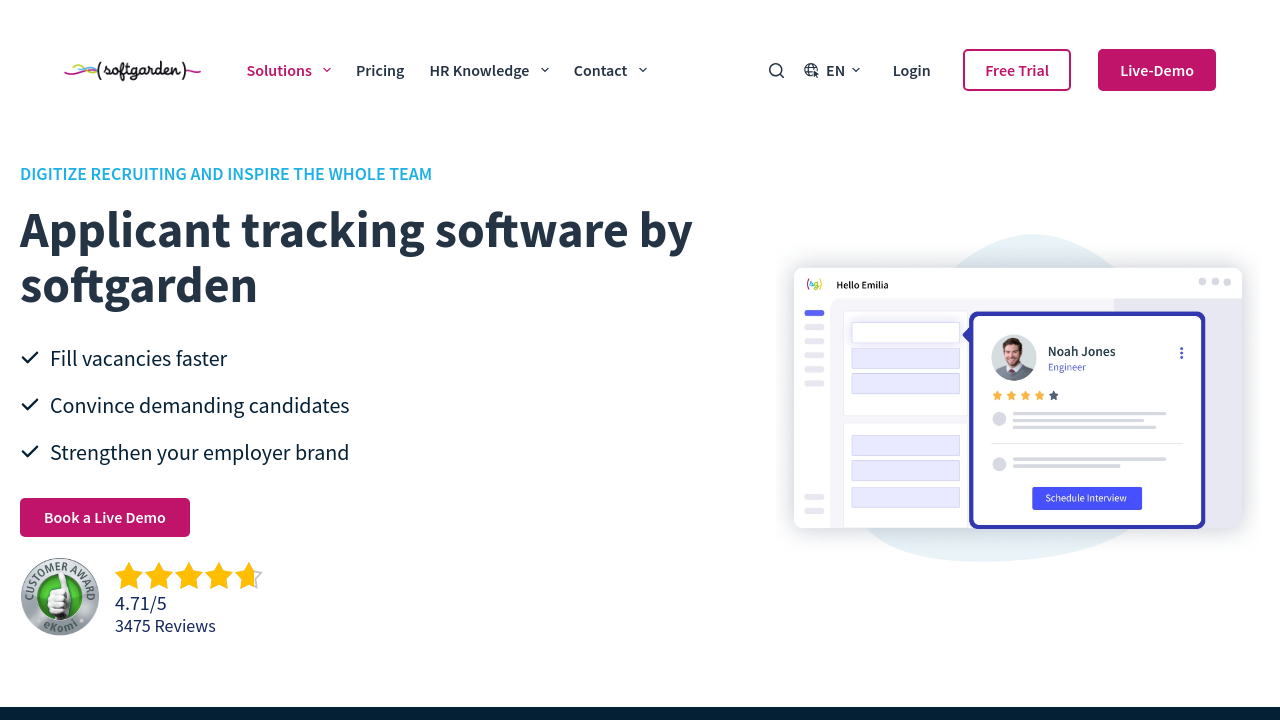Image resolution: width=1280 pixels, height=720 pixels.
Task: Click Noah Jones profile avatar
Action: pos(1013,357)
